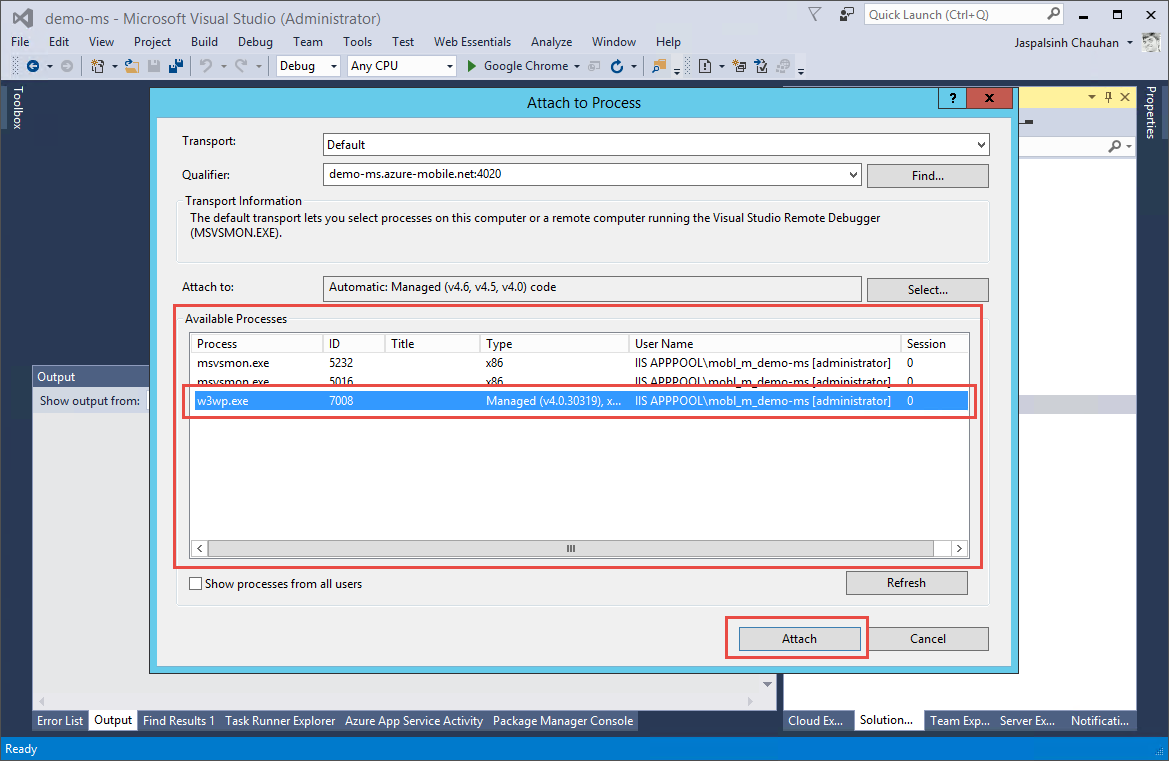Image resolution: width=1169 pixels, height=761 pixels.
Task: Click the pin icon on Solution Explorer panel
Action: pos(1109,97)
